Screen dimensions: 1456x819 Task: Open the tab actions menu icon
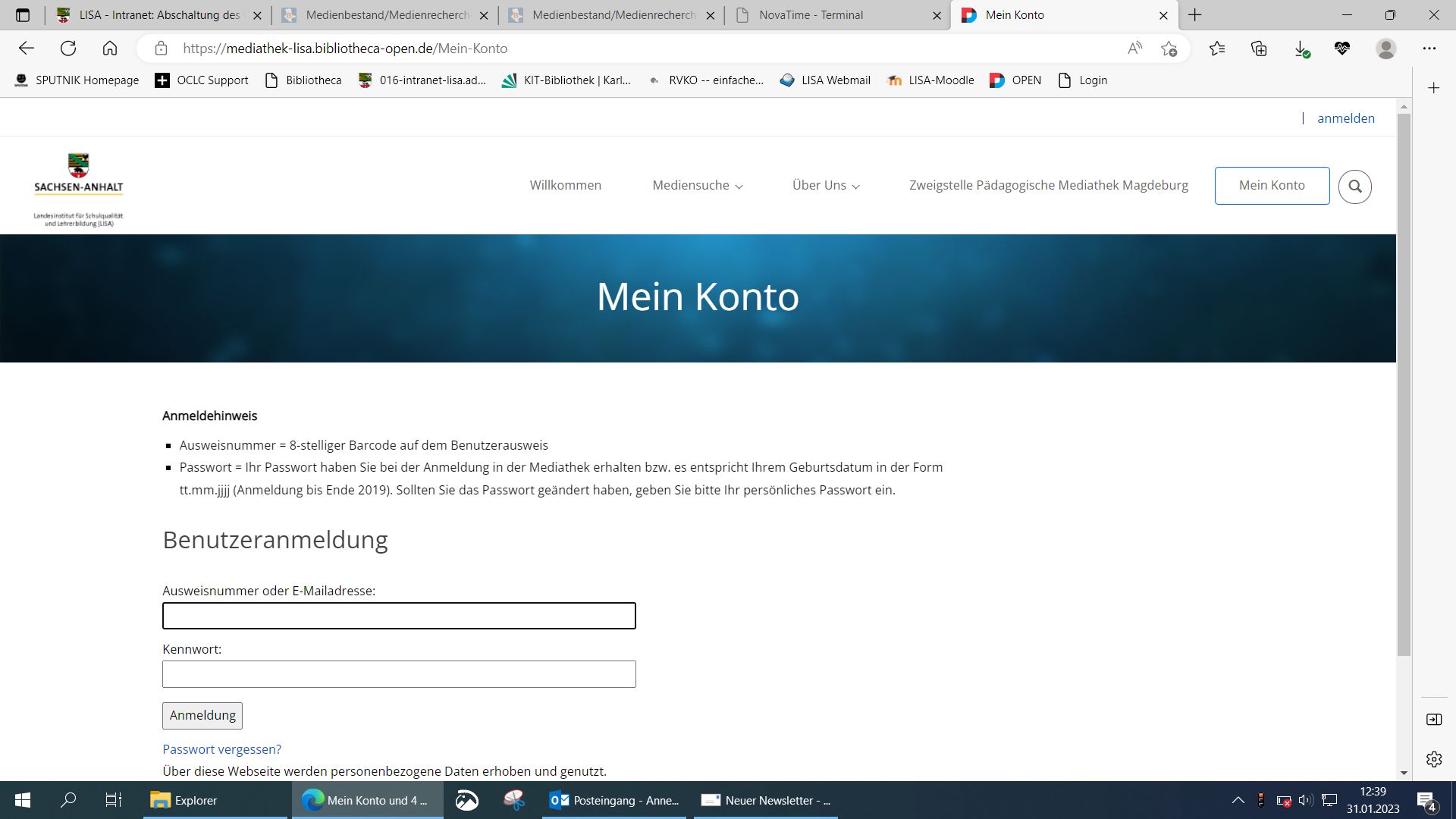[x=23, y=15]
